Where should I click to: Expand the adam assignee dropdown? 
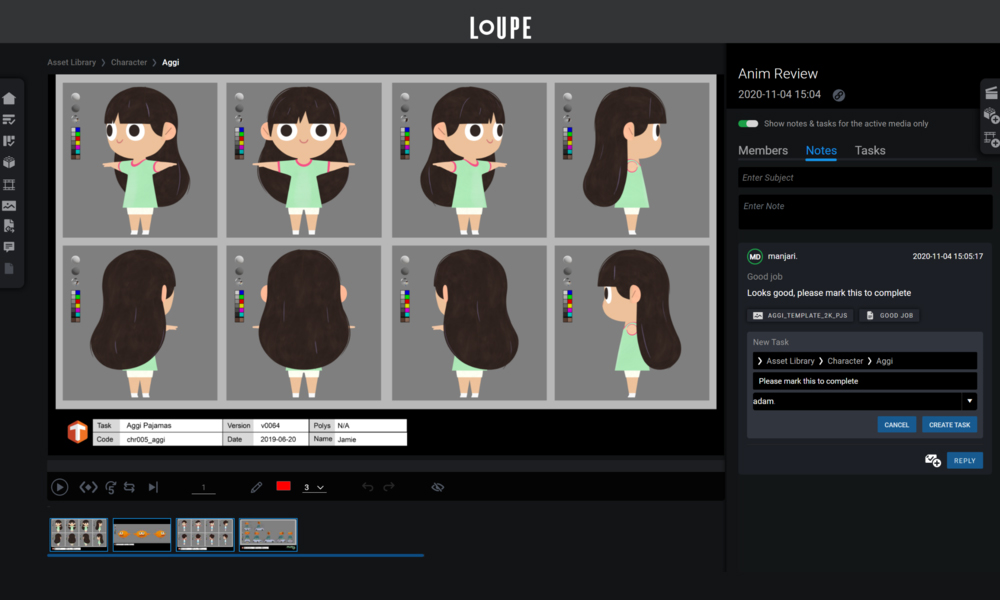[x=968, y=401]
